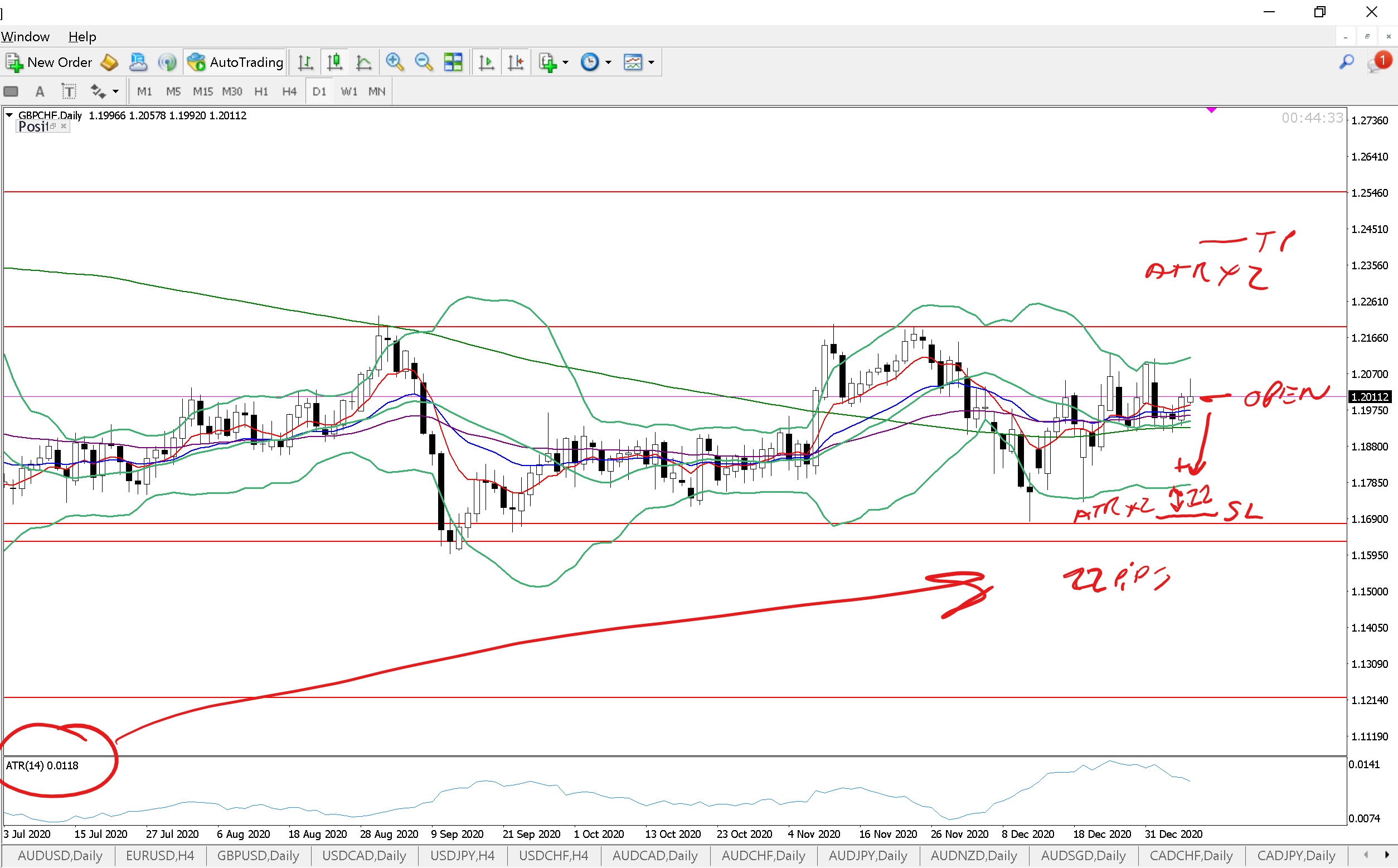Collapse the GBPCHF chart title triangle
The width and height of the screenshot is (1398, 868).
tap(9, 115)
